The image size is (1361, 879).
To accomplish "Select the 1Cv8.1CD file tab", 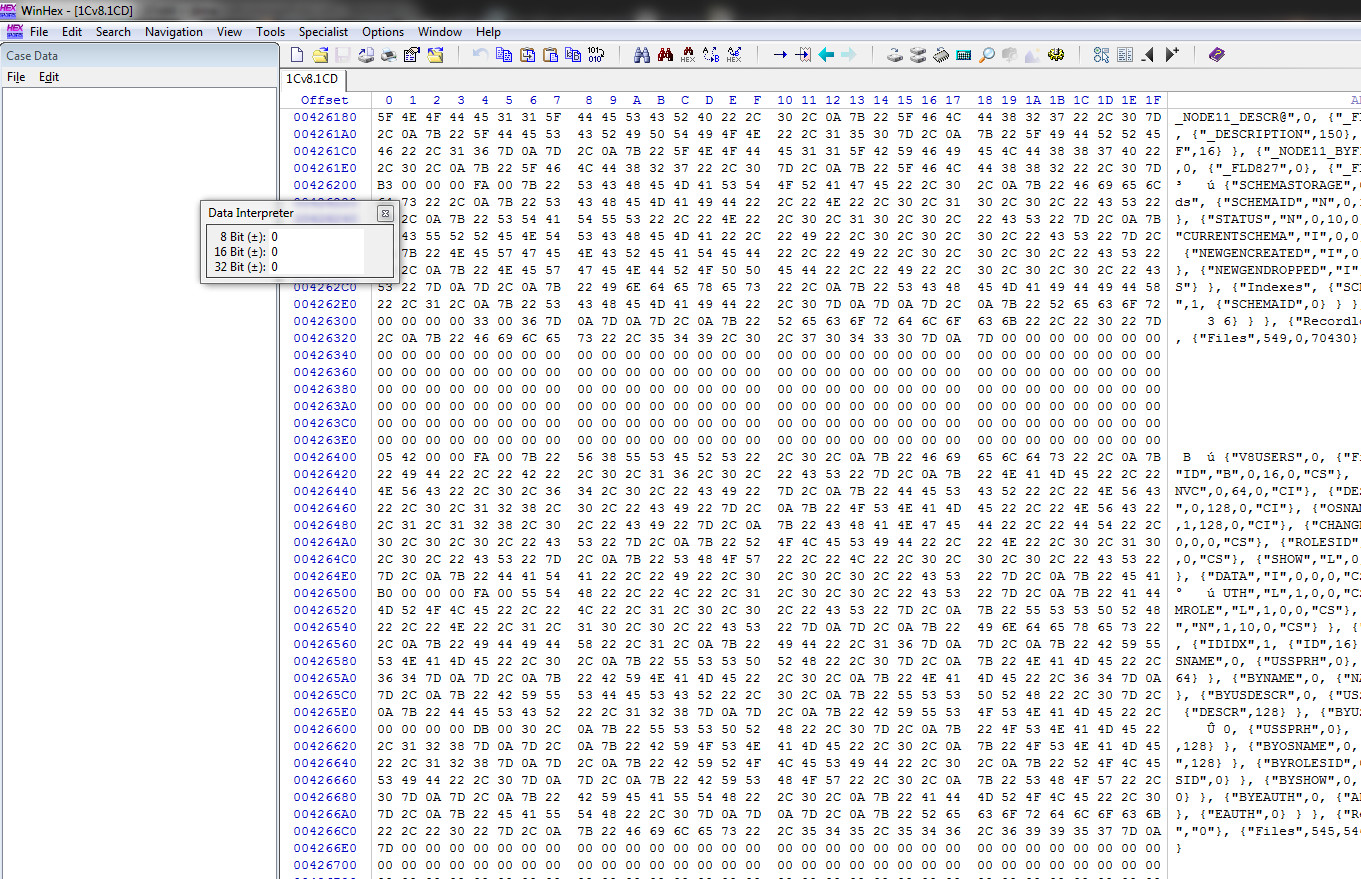I will (312, 79).
